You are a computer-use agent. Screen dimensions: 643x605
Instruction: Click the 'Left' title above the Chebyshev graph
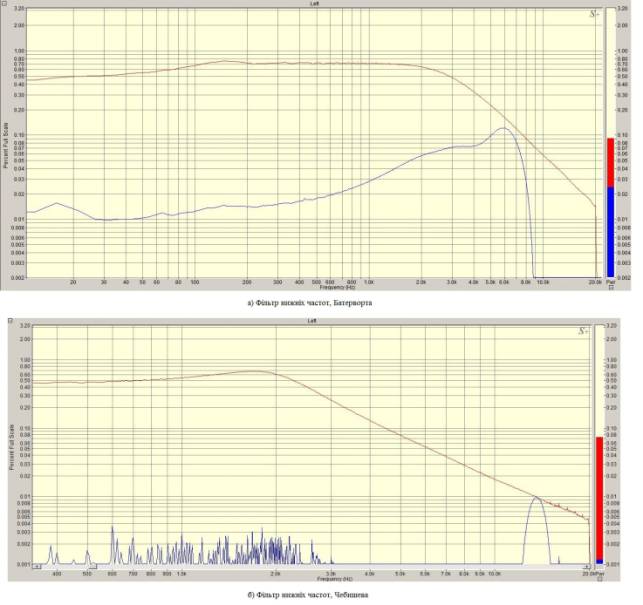312,321
